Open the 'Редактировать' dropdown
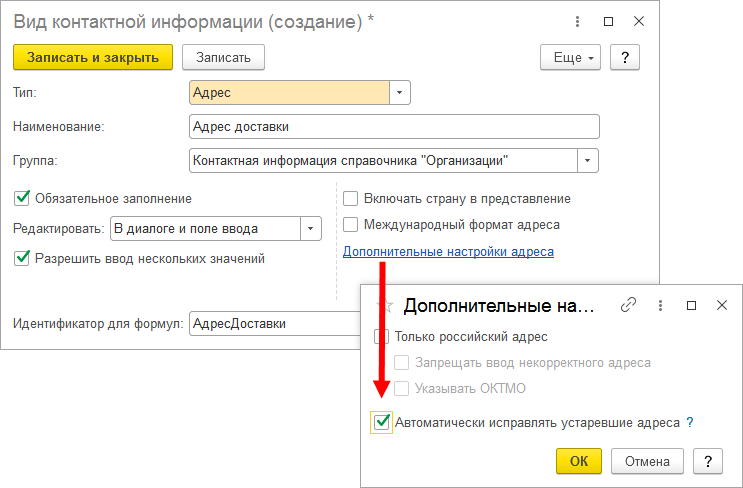 coord(311,229)
